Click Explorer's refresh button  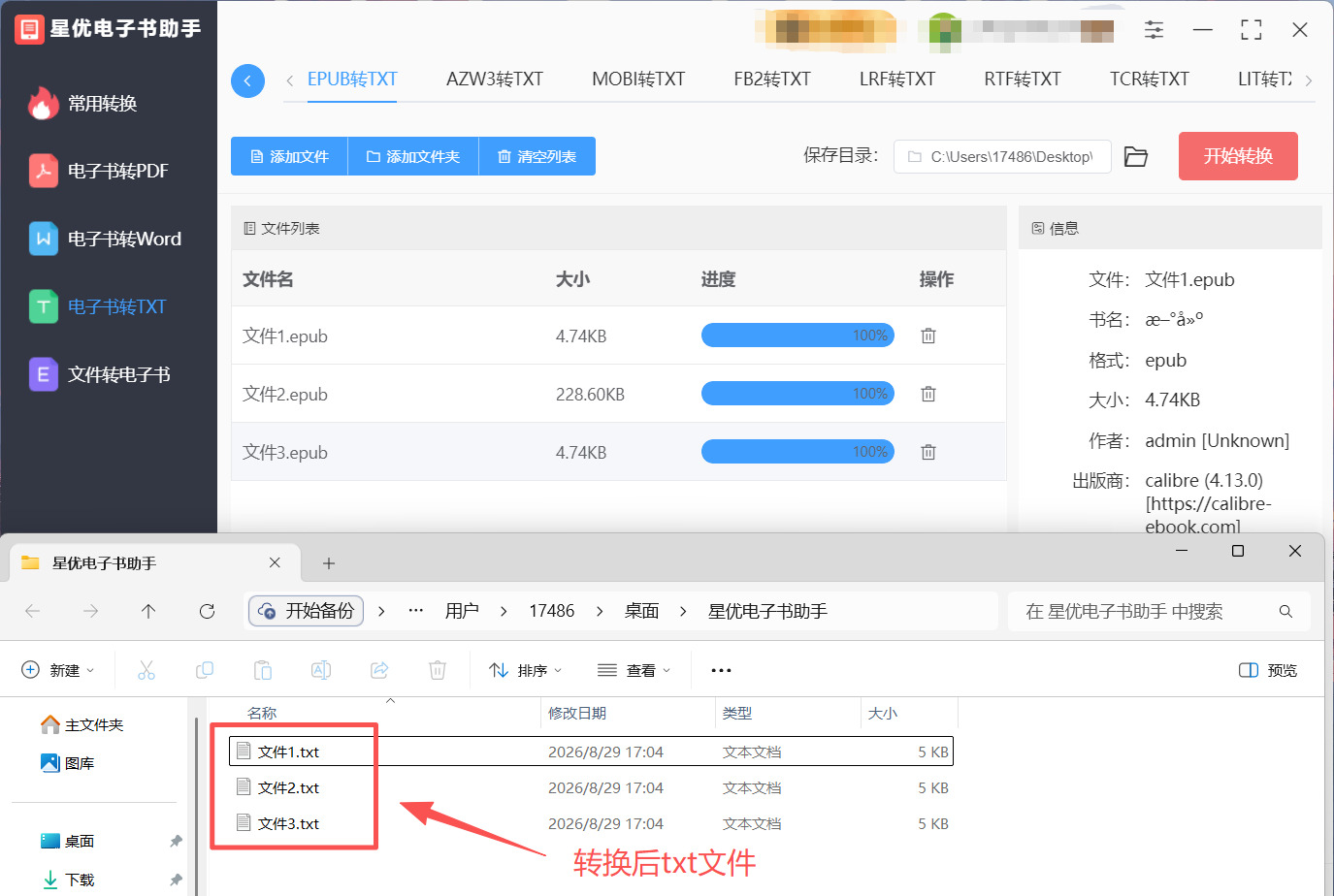pos(207,611)
